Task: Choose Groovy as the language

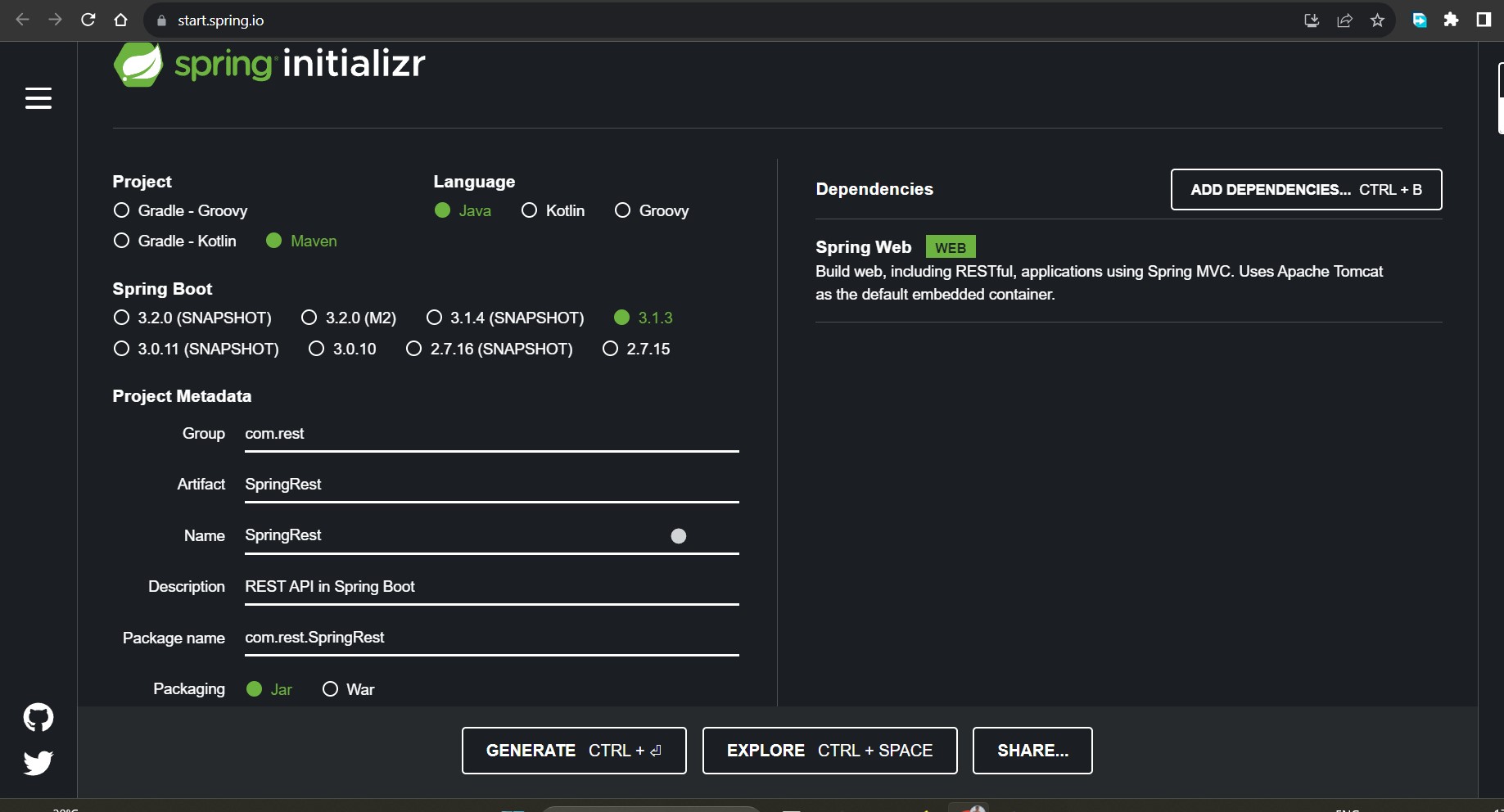Action: [653, 210]
